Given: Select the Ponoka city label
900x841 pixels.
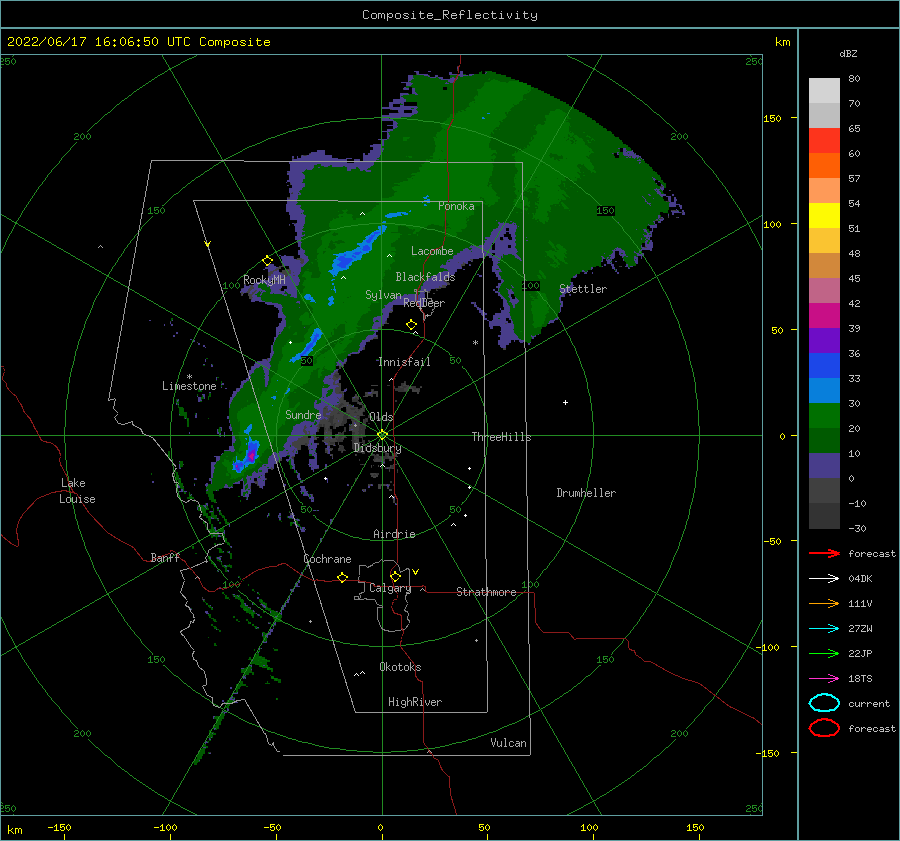Looking at the screenshot, I should tap(456, 206).
